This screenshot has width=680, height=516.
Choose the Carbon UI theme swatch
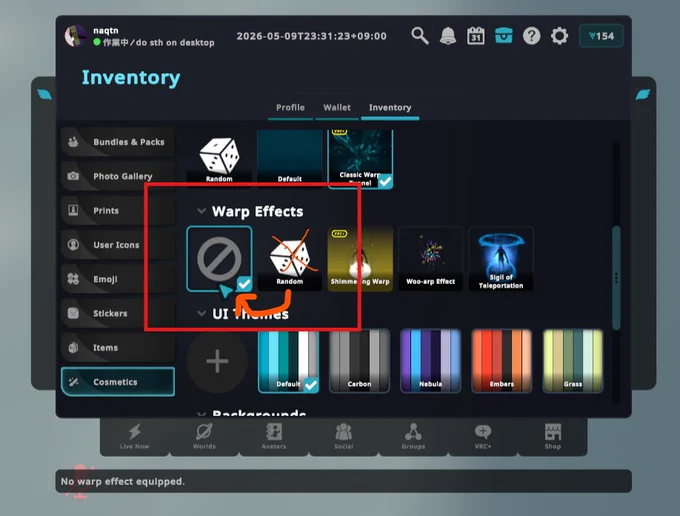click(360, 361)
